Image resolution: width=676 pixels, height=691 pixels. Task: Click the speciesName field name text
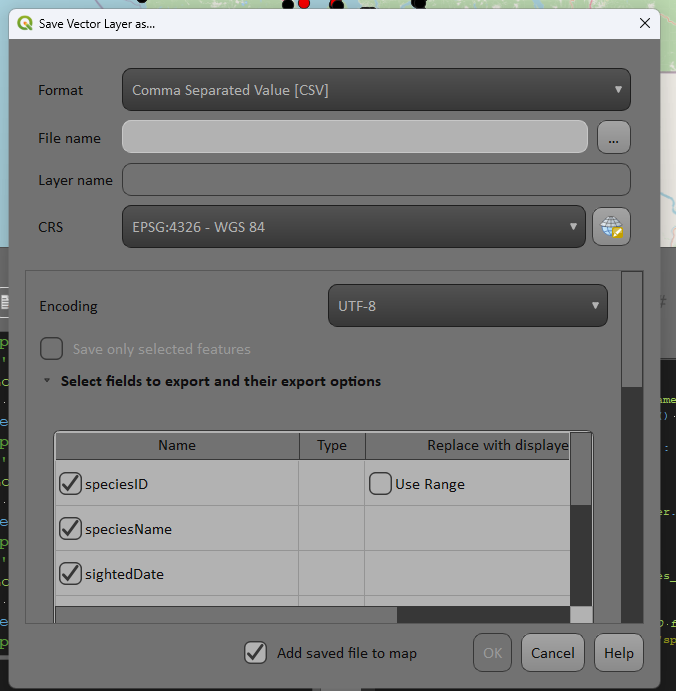(x=128, y=529)
